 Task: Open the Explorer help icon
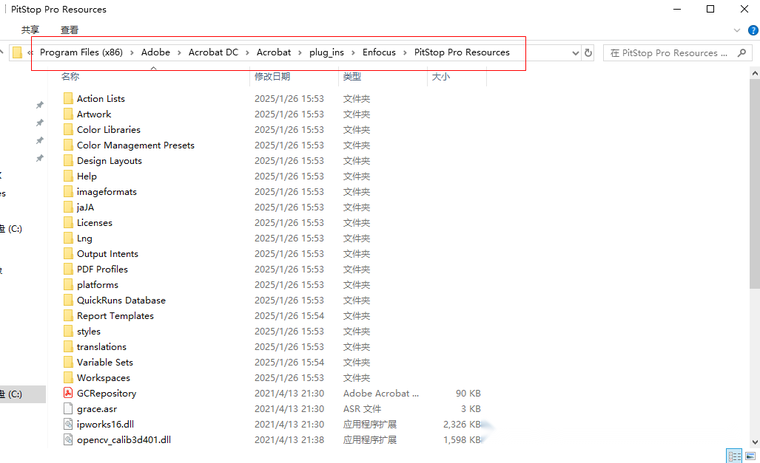tap(753, 30)
